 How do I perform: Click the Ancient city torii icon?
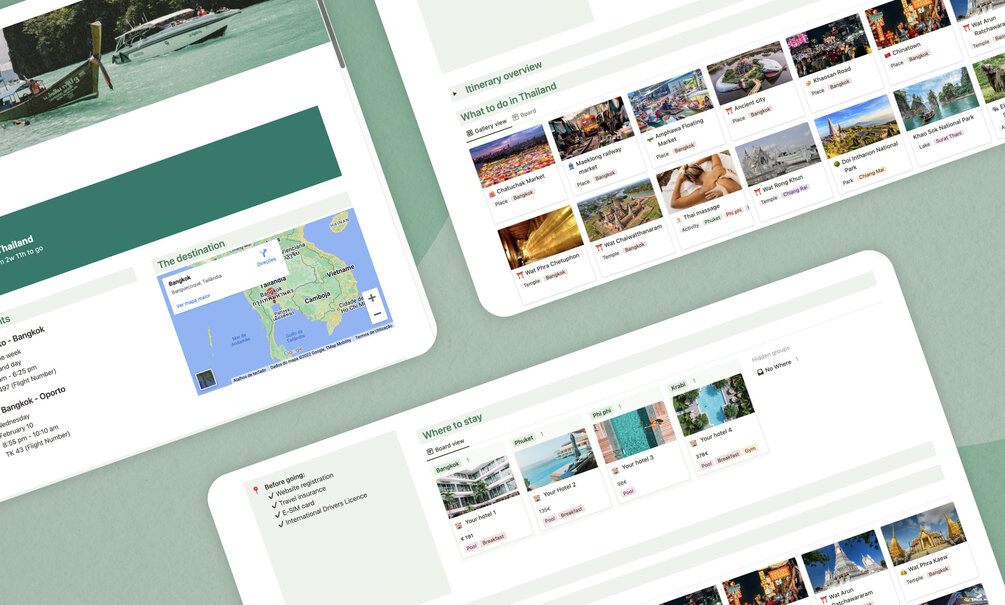(x=729, y=110)
